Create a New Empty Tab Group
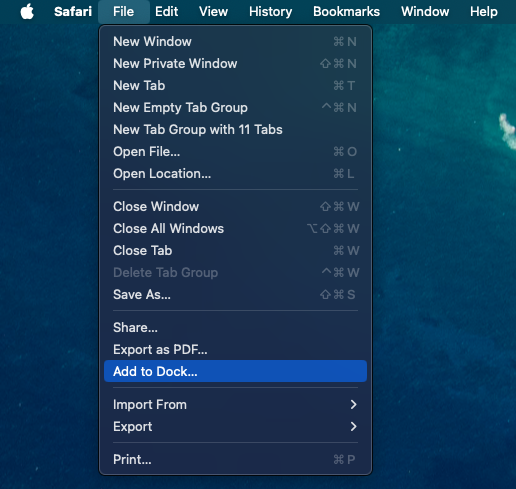The width and height of the screenshot is (516, 489). [x=235, y=107]
